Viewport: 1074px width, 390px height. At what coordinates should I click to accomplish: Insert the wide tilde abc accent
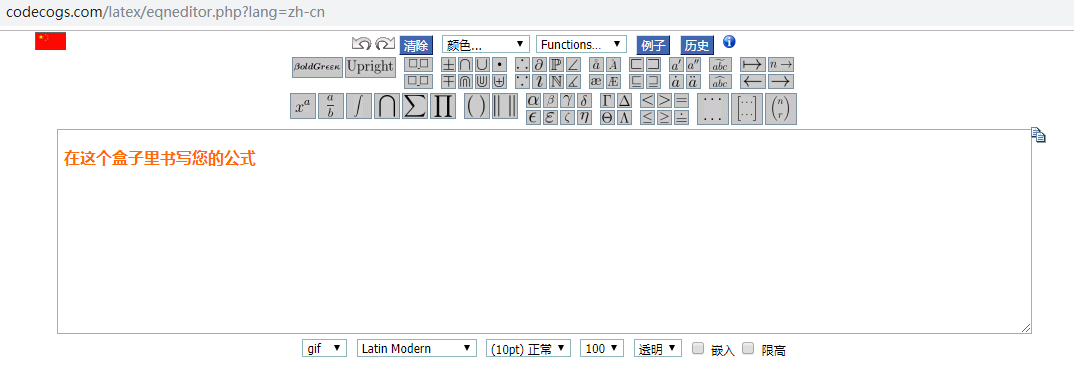point(720,64)
